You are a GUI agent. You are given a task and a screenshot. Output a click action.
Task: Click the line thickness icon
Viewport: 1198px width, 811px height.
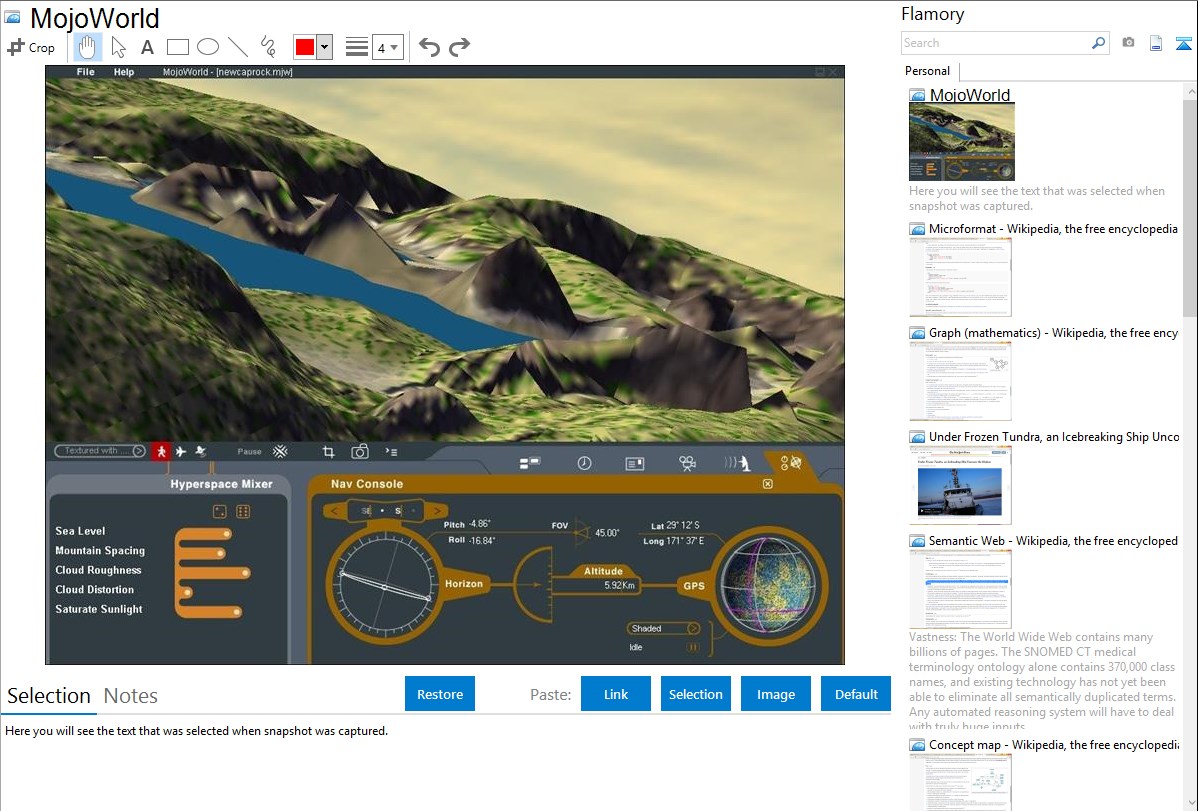pos(357,47)
